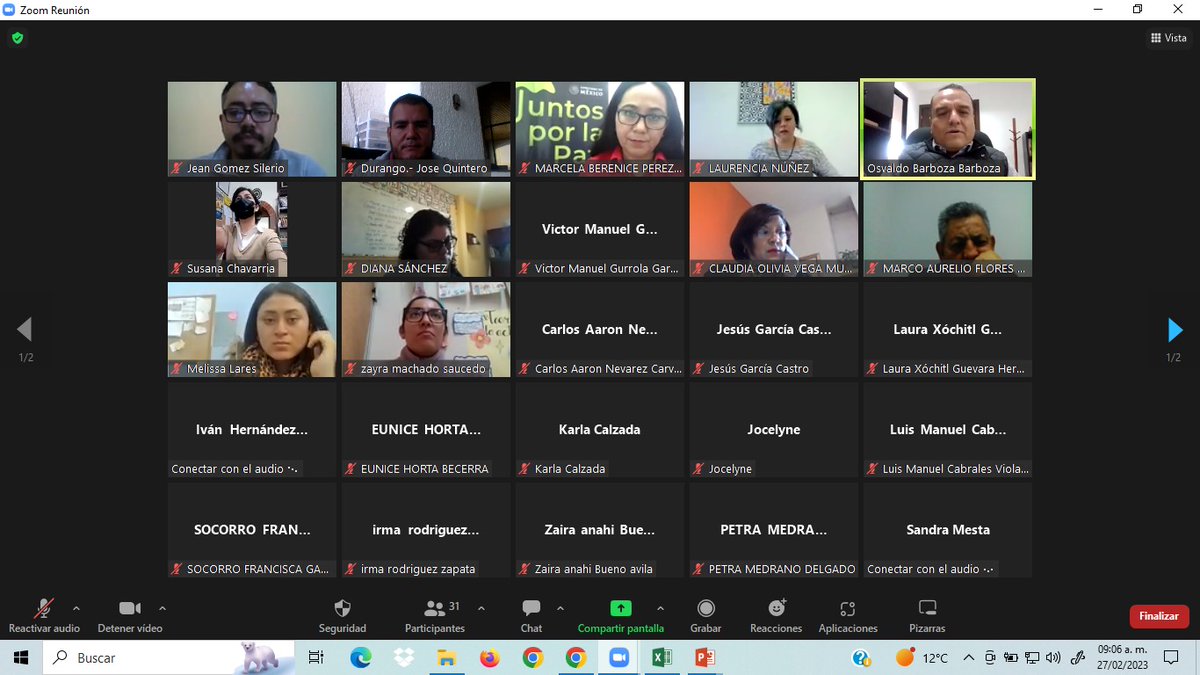Open Reacciones emoji menu
The image size is (1200, 675).
(776, 616)
